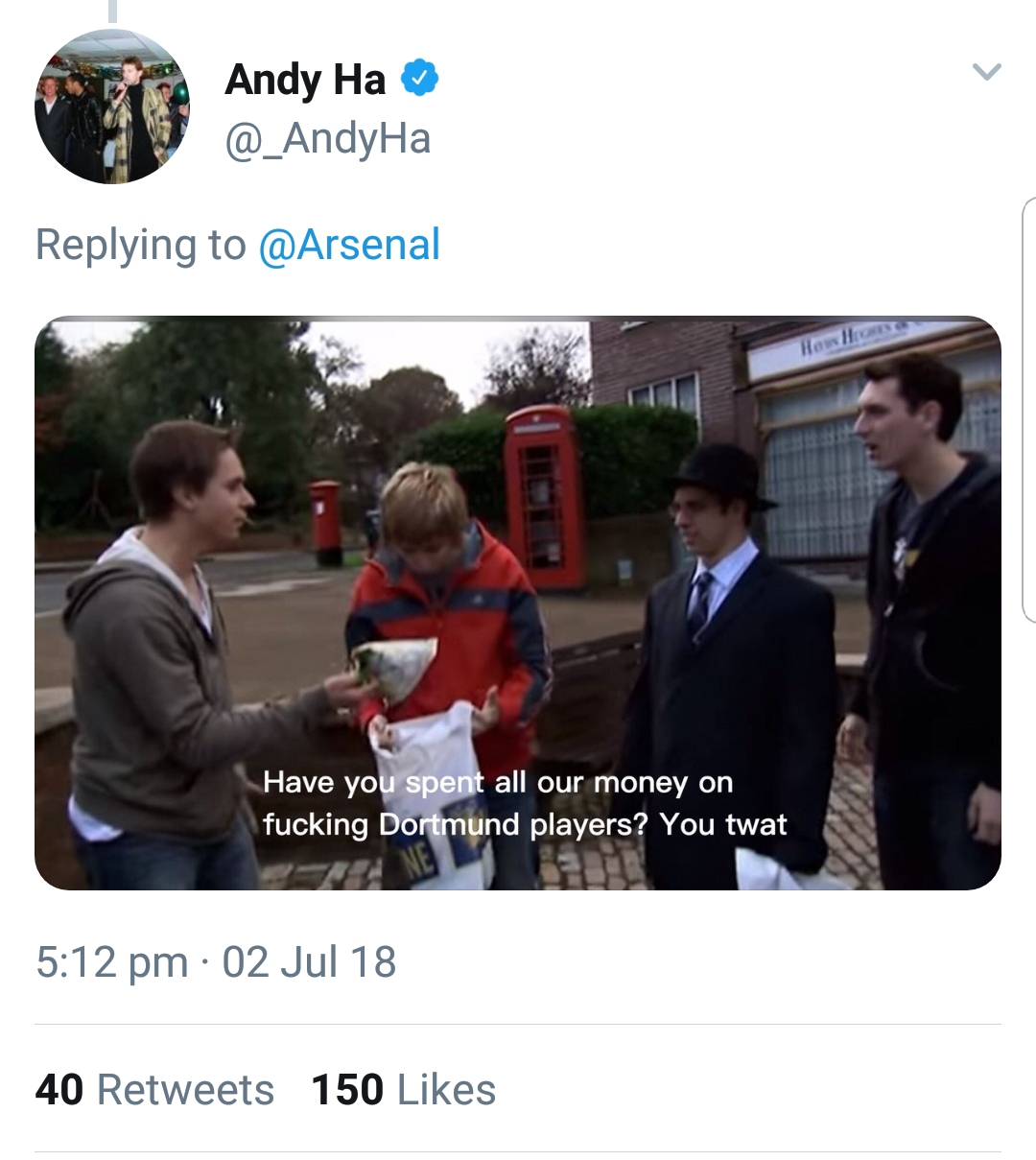Tap the Replying to label

point(140,245)
